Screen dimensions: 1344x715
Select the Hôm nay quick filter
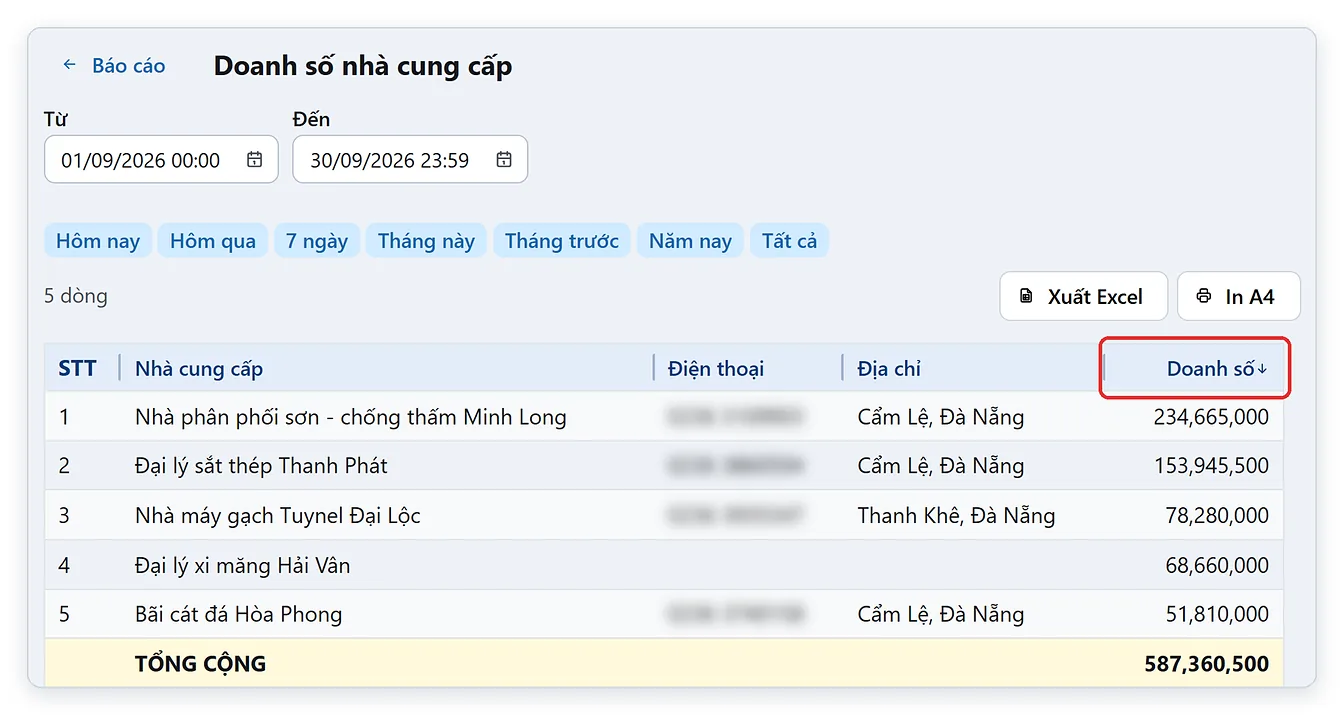point(98,241)
